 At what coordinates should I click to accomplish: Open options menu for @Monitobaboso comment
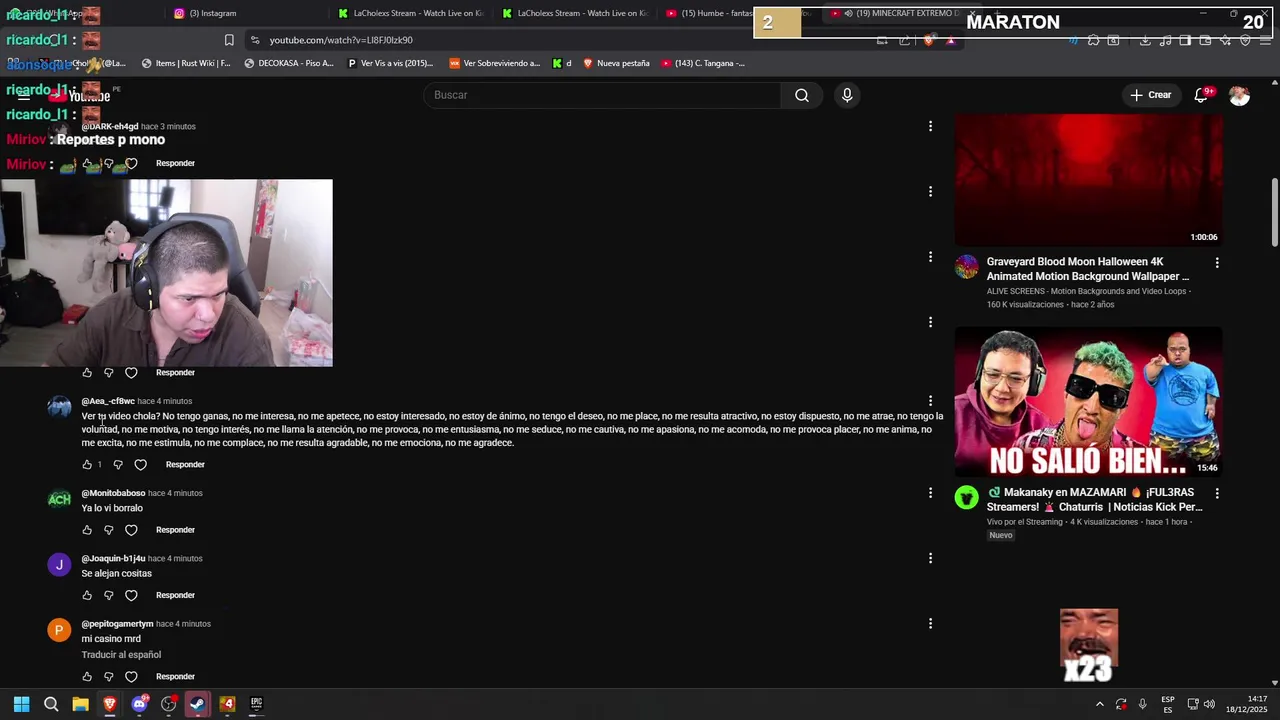pyautogui.click(x=930, y=493)
